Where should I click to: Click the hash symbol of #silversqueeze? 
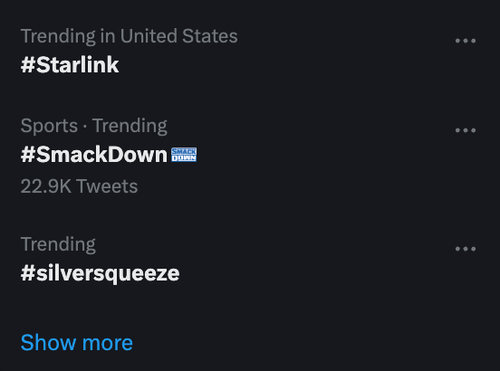(x=28, y=273)
